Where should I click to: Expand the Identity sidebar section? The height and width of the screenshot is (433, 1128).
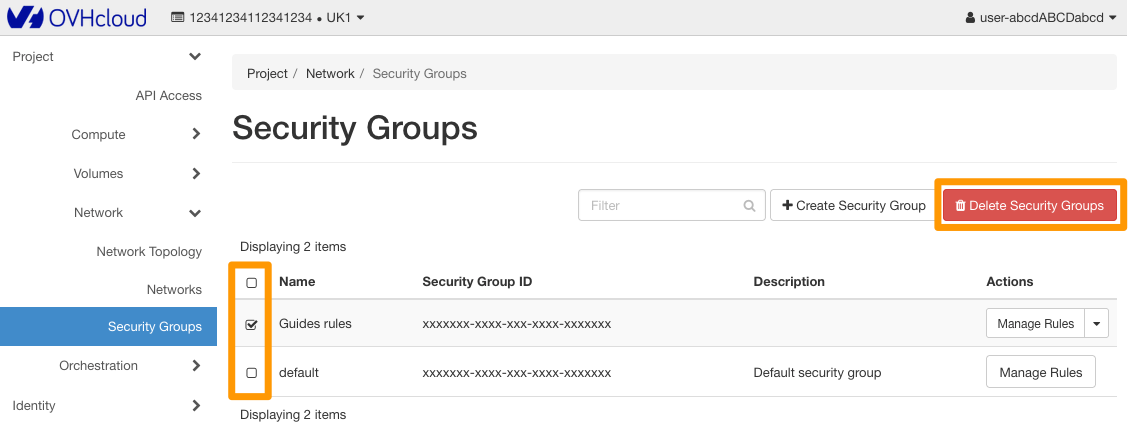tap(108, 406)
